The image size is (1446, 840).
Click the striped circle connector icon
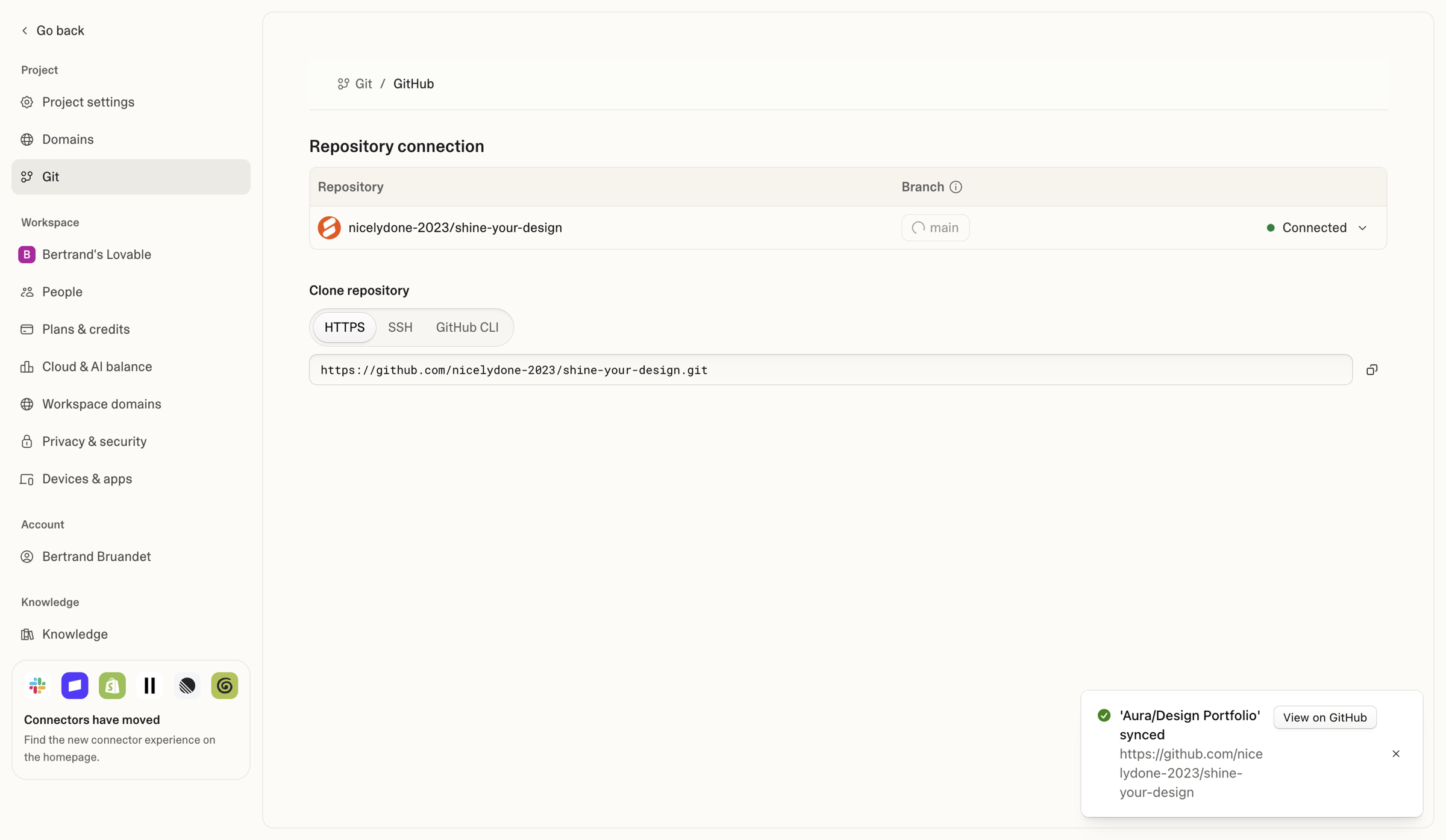click(187, 686)
